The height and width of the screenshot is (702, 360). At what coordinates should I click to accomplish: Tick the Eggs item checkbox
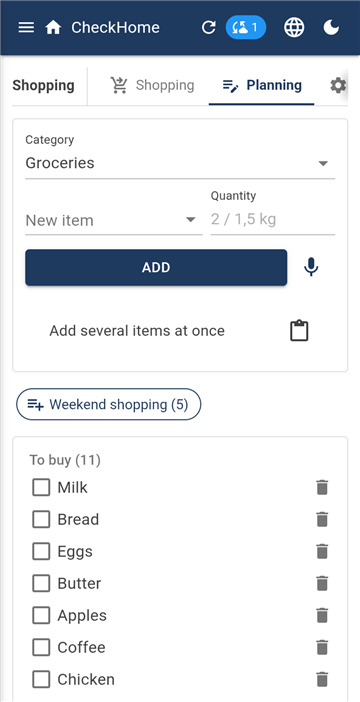[x=41, y=551]
